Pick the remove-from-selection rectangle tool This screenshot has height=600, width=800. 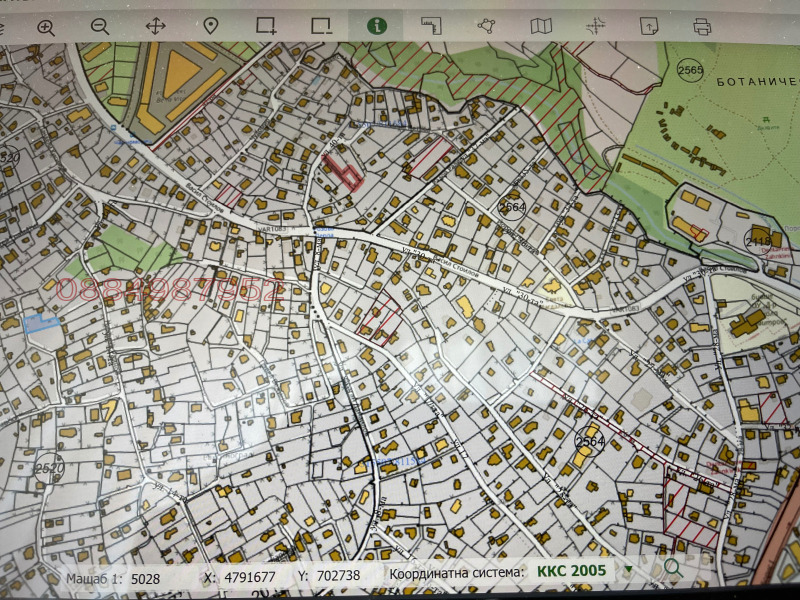click(x=321, y=25)
